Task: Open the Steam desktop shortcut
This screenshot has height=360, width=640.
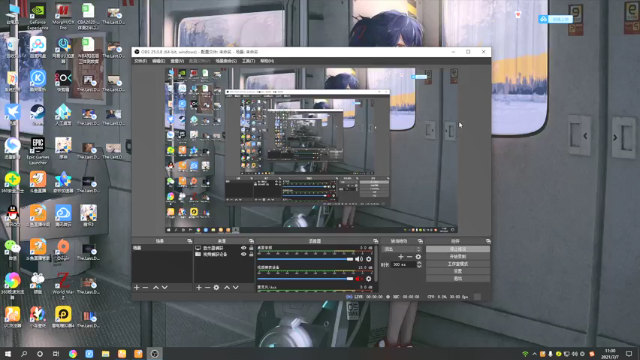Action: point(38,115)
